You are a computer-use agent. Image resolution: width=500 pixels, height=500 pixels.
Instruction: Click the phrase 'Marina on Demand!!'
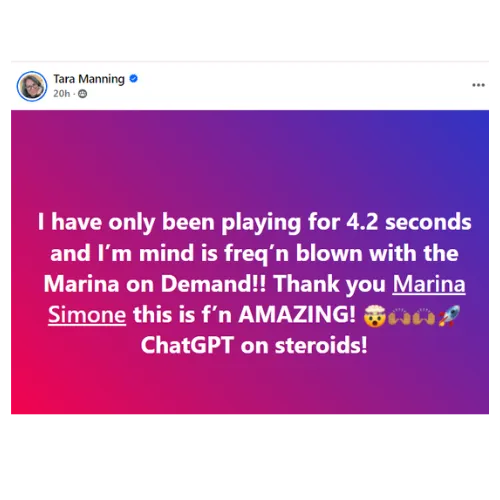[x=155, y=284]
